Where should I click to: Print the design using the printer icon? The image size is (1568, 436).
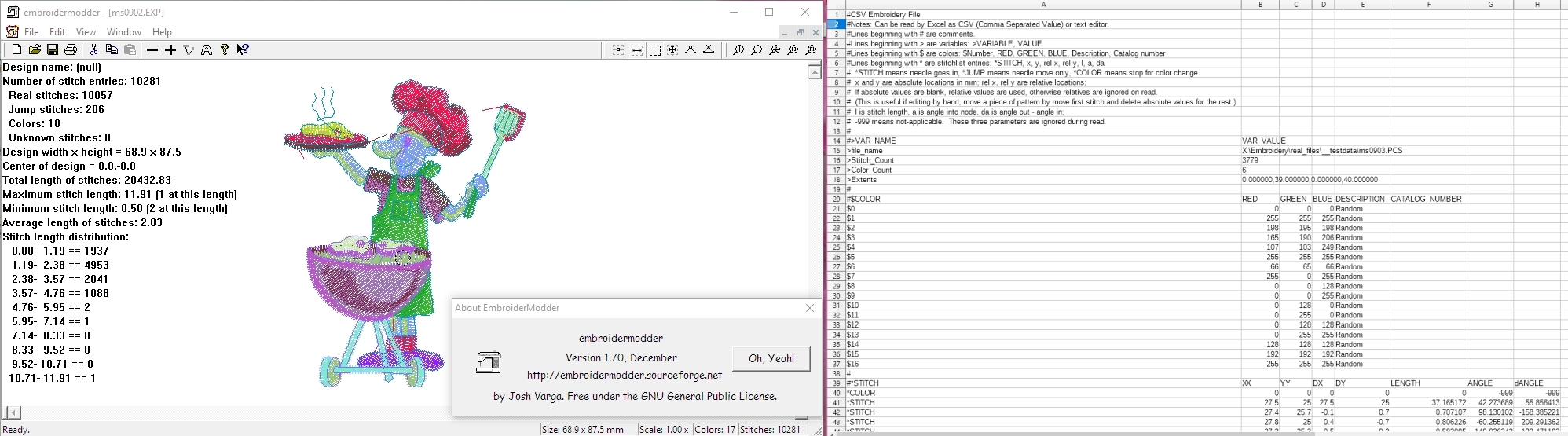[x=71, y=49]
